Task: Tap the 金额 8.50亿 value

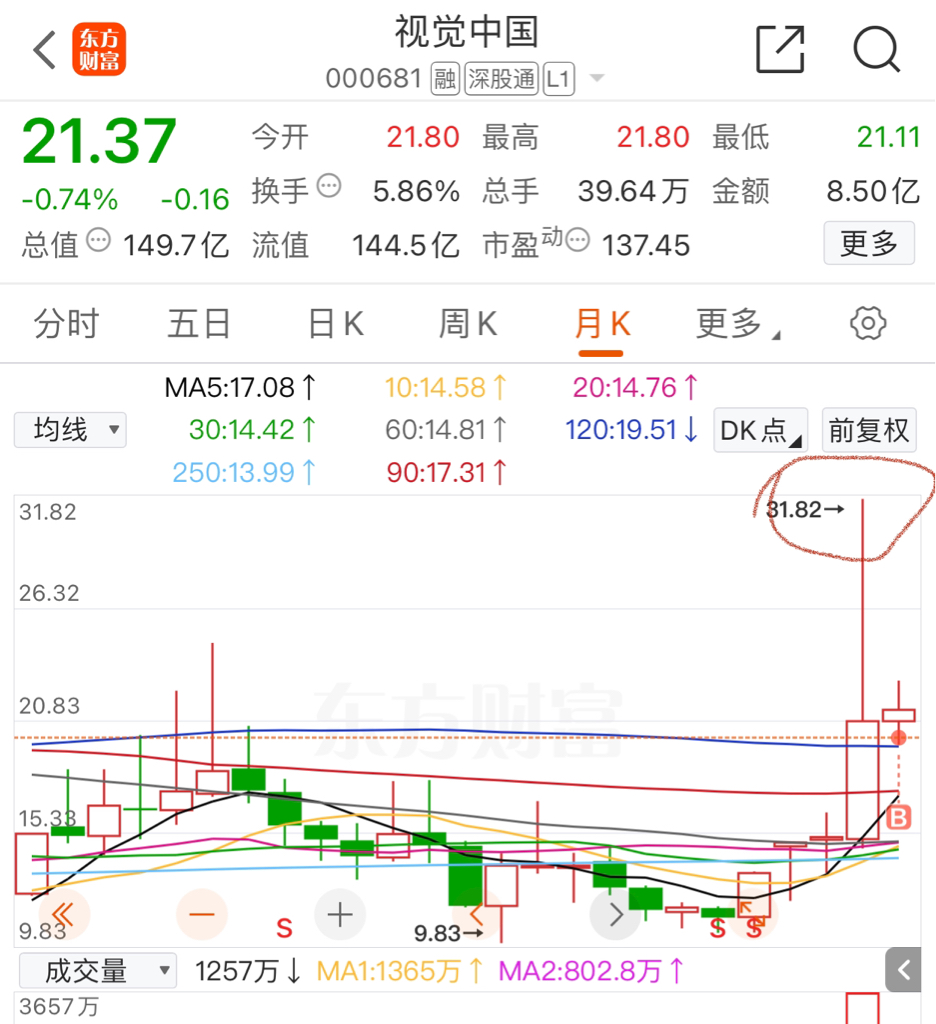Action: (x=873, y=192)
